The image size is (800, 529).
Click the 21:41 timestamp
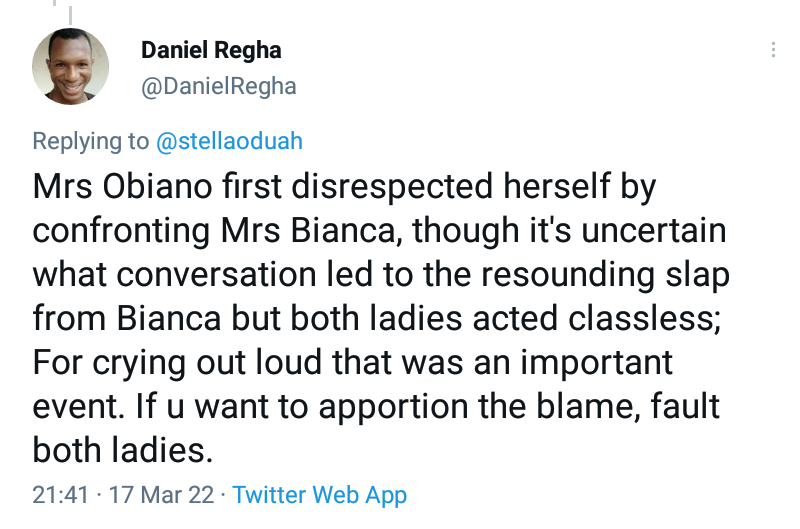click(61, 494)
